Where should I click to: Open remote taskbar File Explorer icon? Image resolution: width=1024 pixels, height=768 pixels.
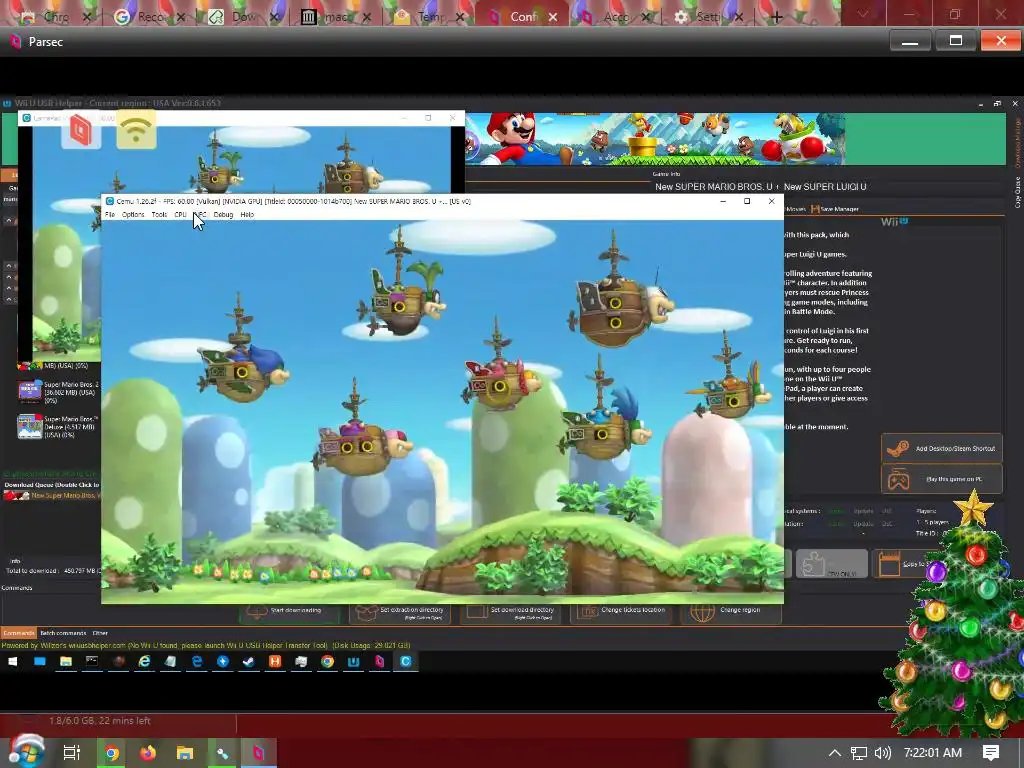(x=66, y=662)
